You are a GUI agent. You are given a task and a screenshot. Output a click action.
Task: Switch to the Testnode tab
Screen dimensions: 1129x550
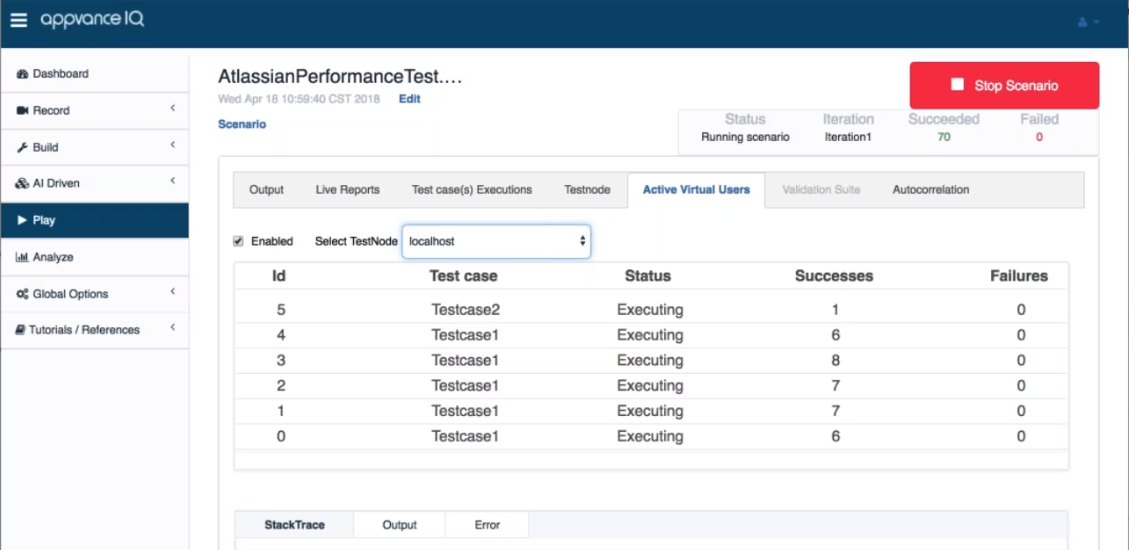pos(588,190)
